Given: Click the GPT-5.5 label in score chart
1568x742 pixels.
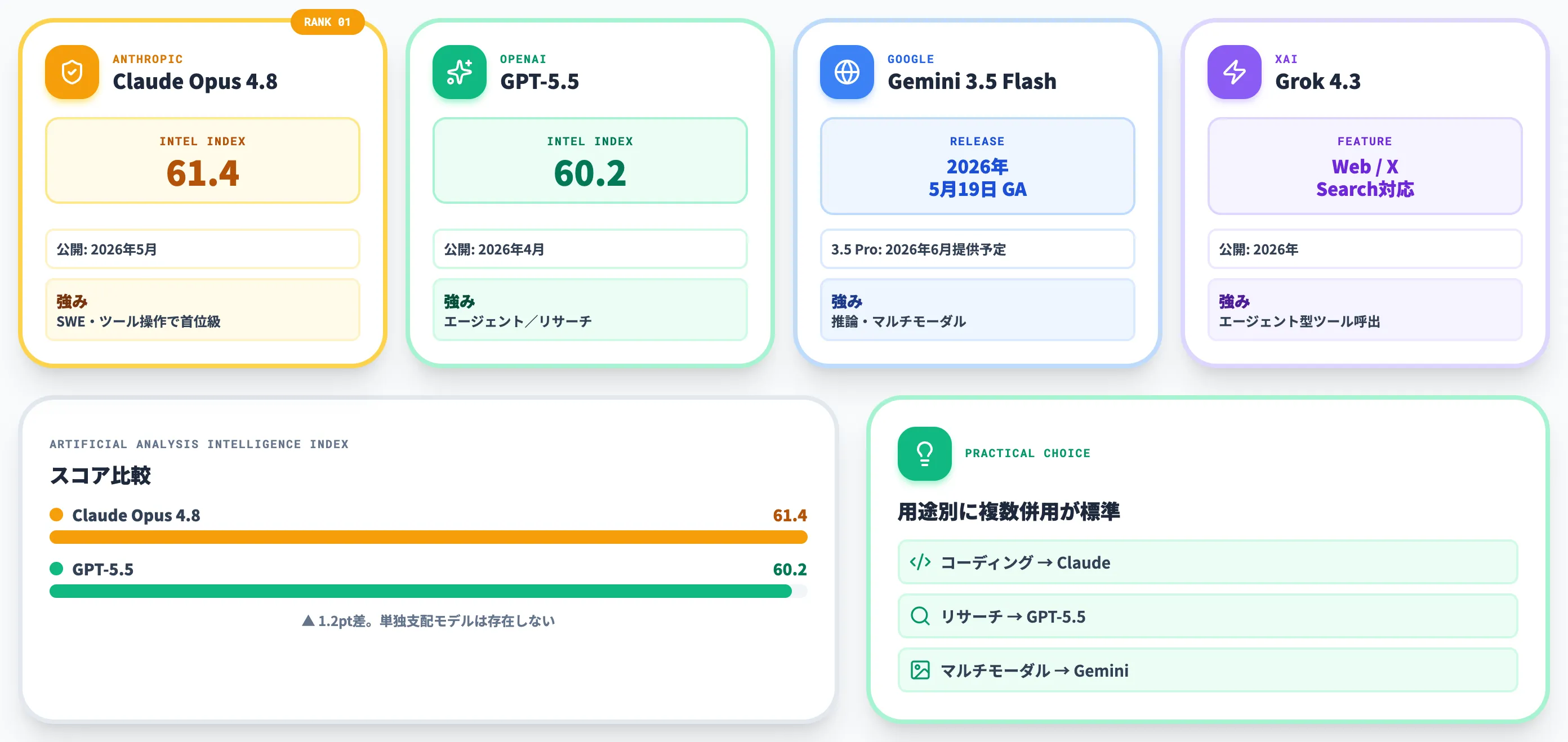Looking at the screenshot, I should coord(103,569).
